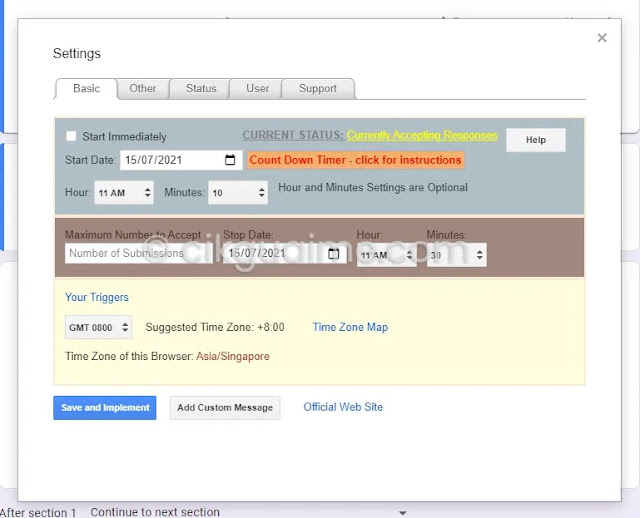640x518 pixels.
Task: Open calendar picker in Start Date field
Action: (230, 160)
